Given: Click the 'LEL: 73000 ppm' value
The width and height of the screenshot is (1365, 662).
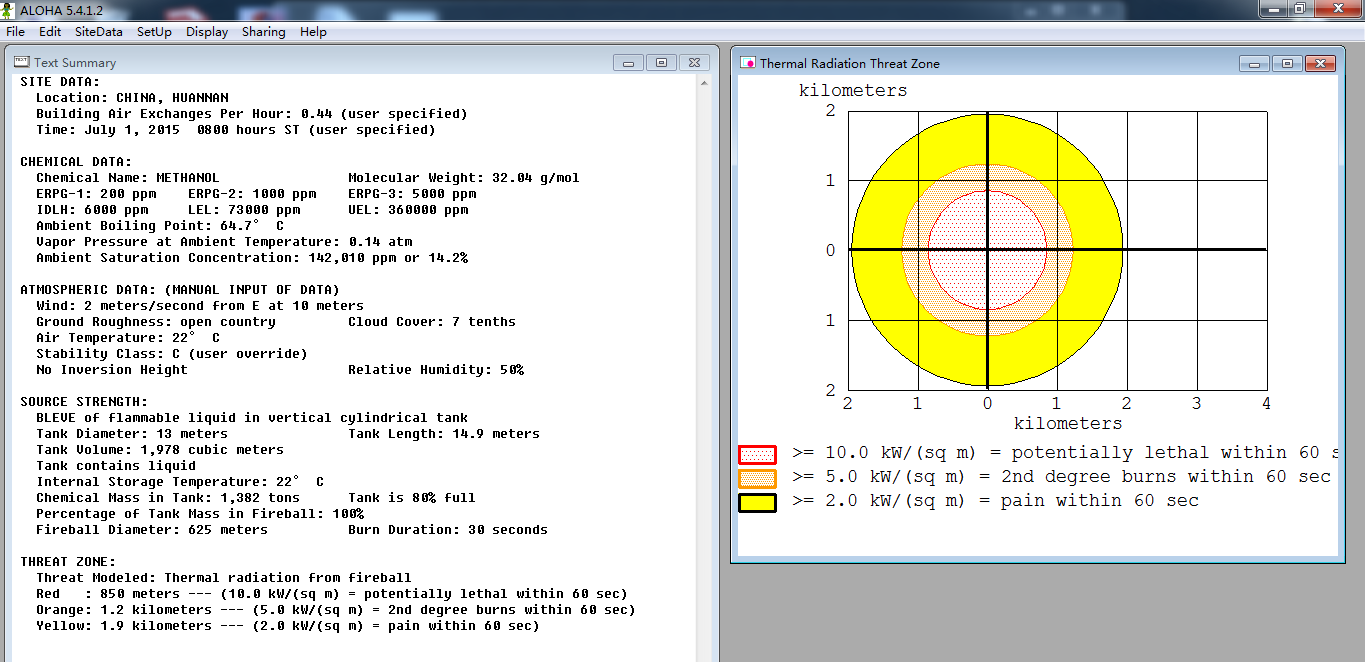Looking at the screenshot, I should tap(244, 210).
